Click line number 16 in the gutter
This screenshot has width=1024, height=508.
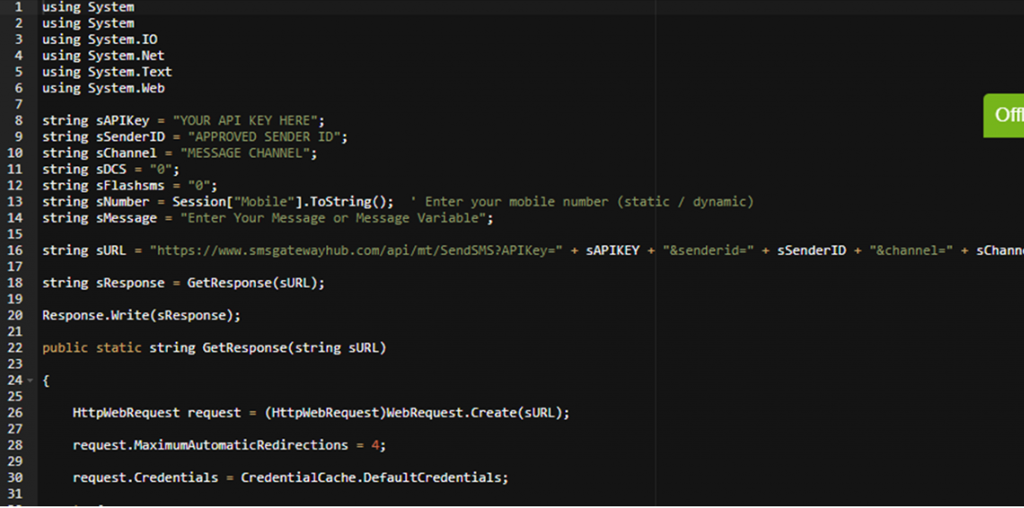point(19,250)
